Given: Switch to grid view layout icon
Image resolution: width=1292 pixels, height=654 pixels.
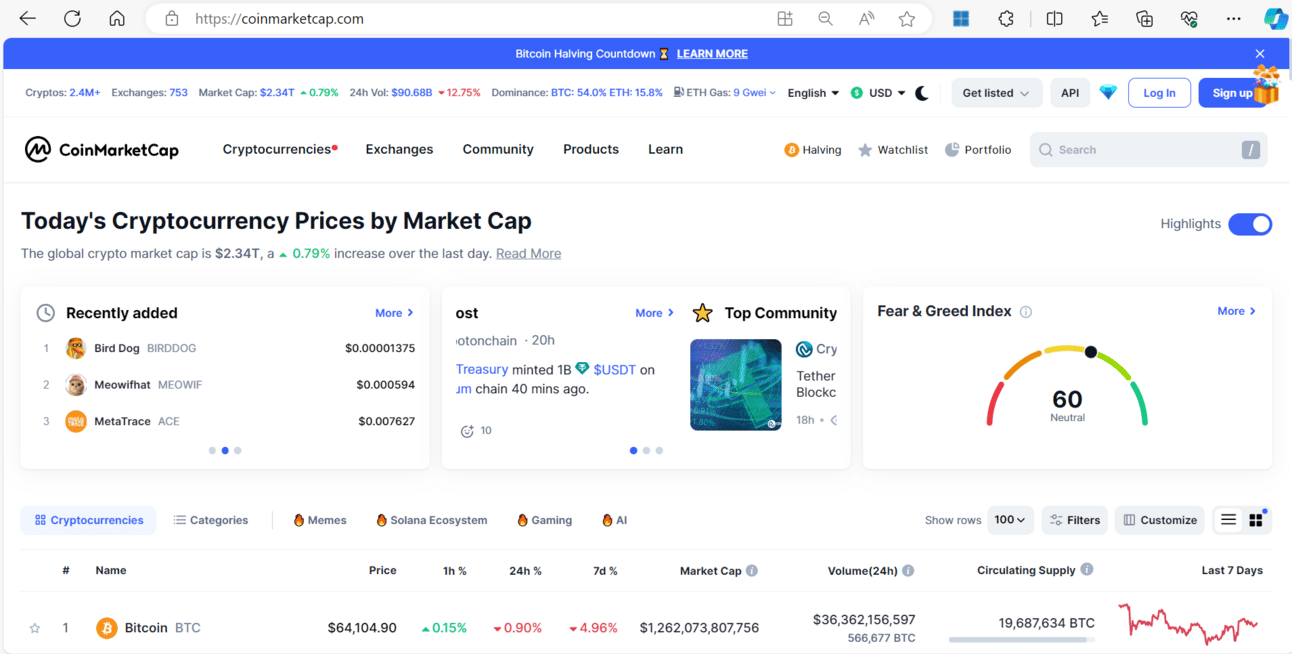Looking at the screenshot, I should click(1256, 520).
